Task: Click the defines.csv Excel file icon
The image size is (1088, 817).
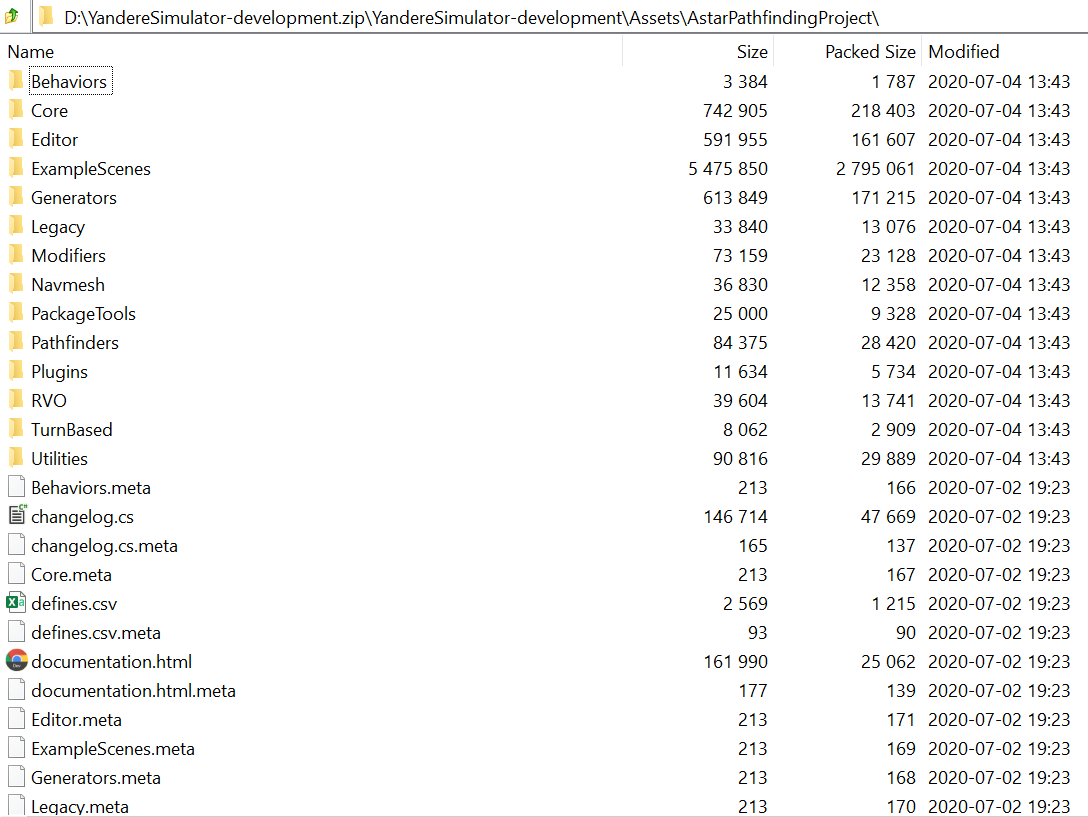Action: coord(16,603)
